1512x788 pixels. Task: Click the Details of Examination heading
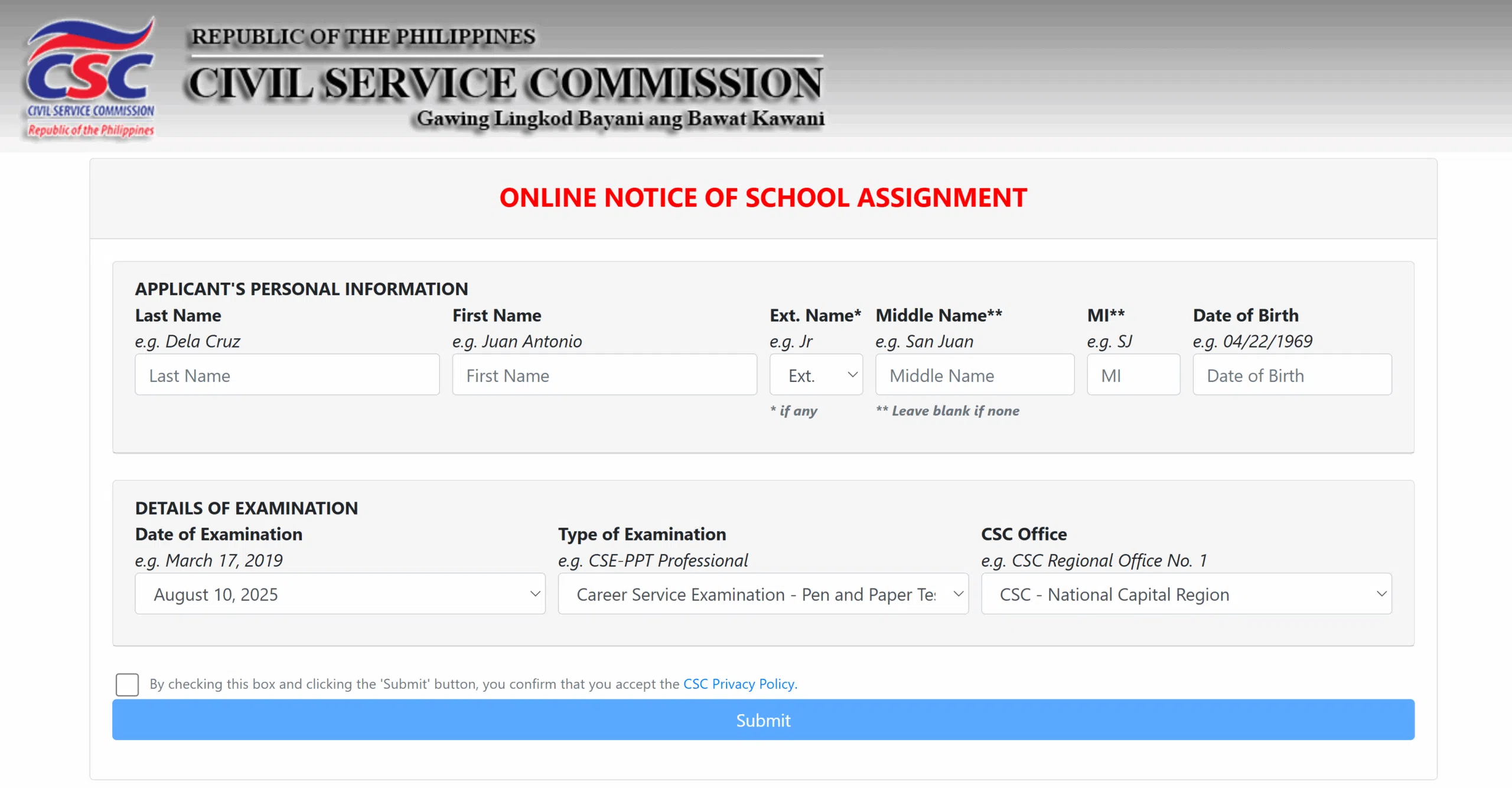pyautogui.click(x=246, y=508)
